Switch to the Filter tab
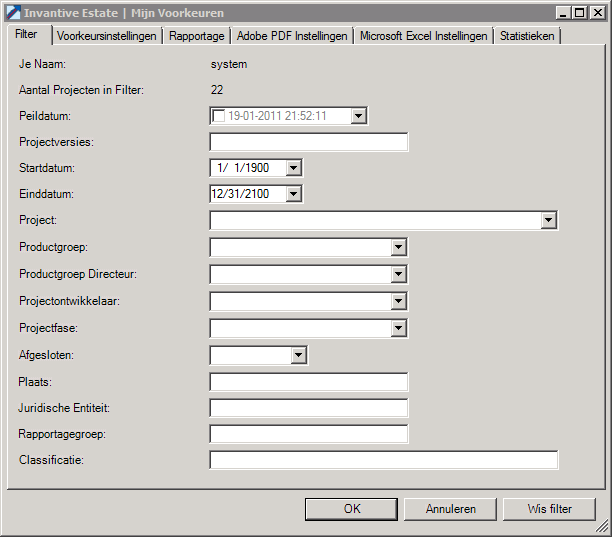Viewport: 612px width, 537px height. [x=27, y=34]
